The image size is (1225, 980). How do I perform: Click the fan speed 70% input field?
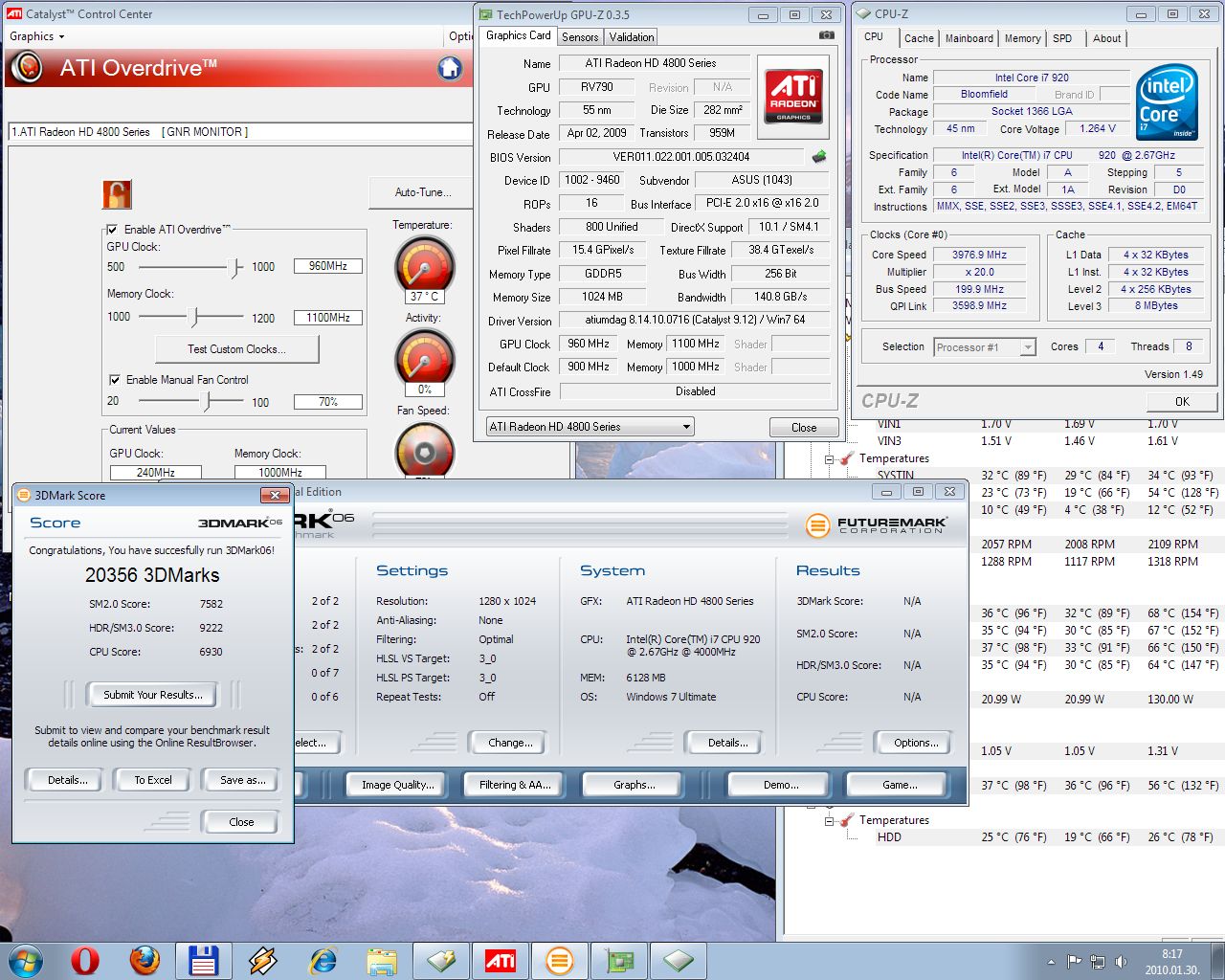(327, 402)
